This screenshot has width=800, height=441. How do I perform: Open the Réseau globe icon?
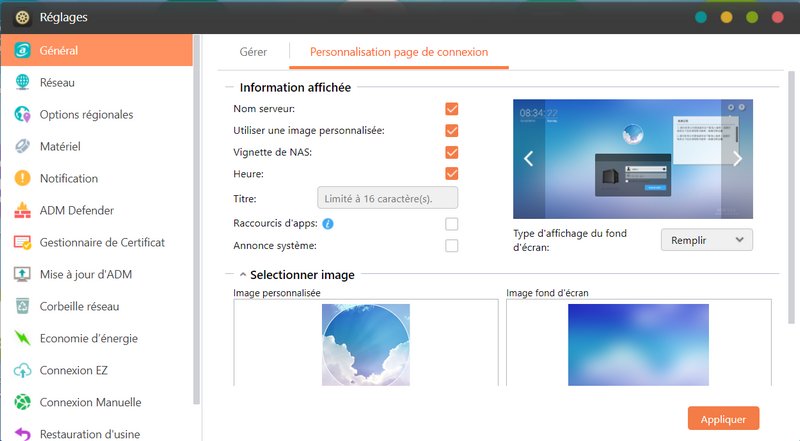pos(22,82)
